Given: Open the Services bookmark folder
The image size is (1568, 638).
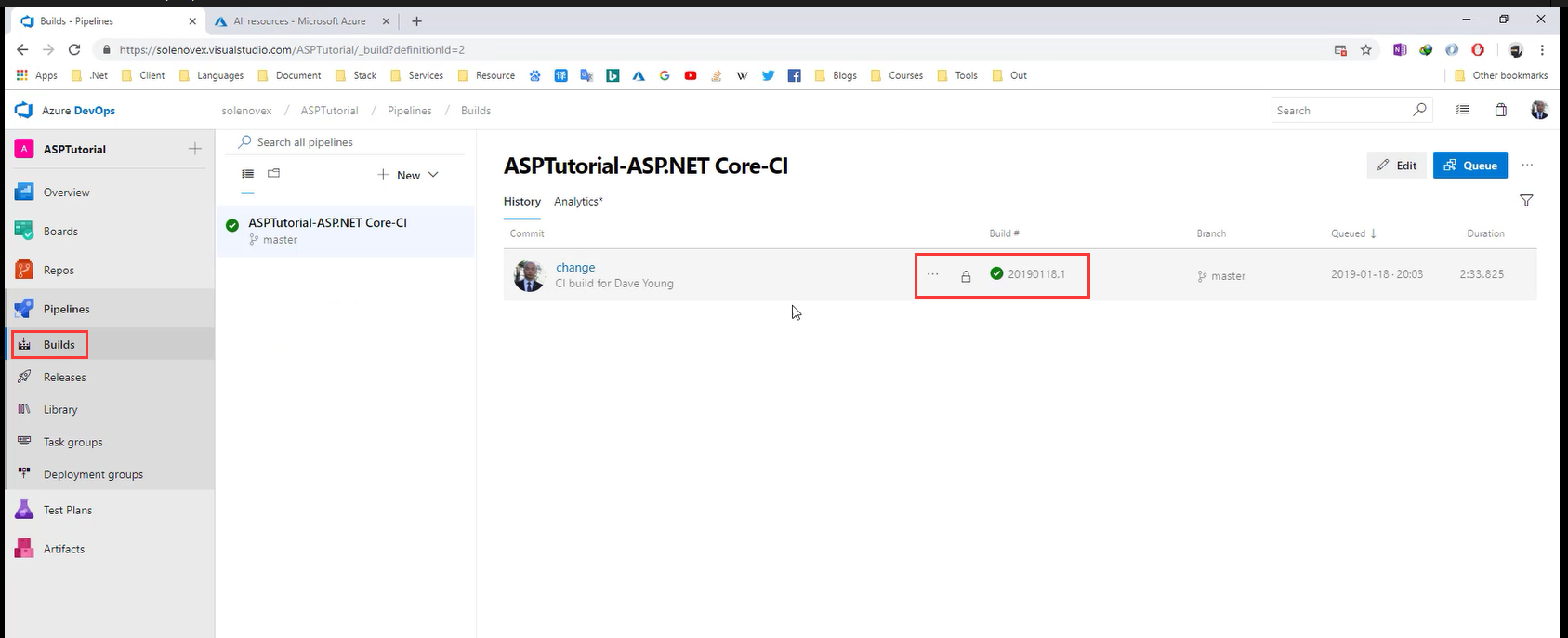Looking at the screenshot, I should click(x=416, y=75).
